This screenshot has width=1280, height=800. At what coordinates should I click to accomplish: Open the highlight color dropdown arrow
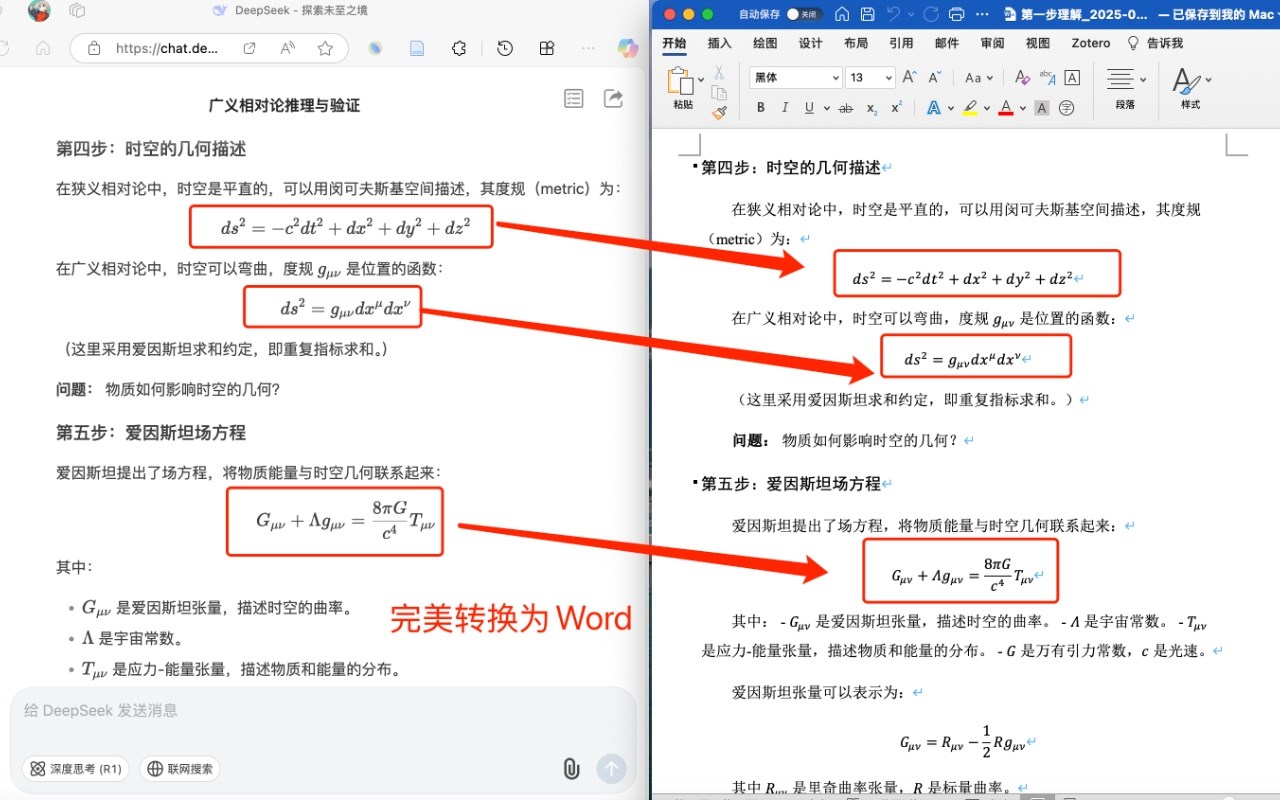click(987, 108)
